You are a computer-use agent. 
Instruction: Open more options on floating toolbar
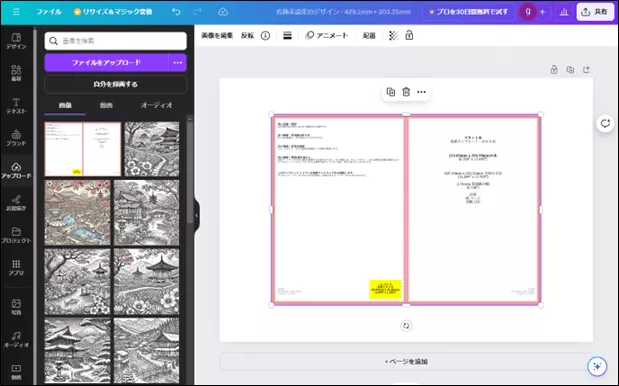pyautogui.click(x=421, y=92)
